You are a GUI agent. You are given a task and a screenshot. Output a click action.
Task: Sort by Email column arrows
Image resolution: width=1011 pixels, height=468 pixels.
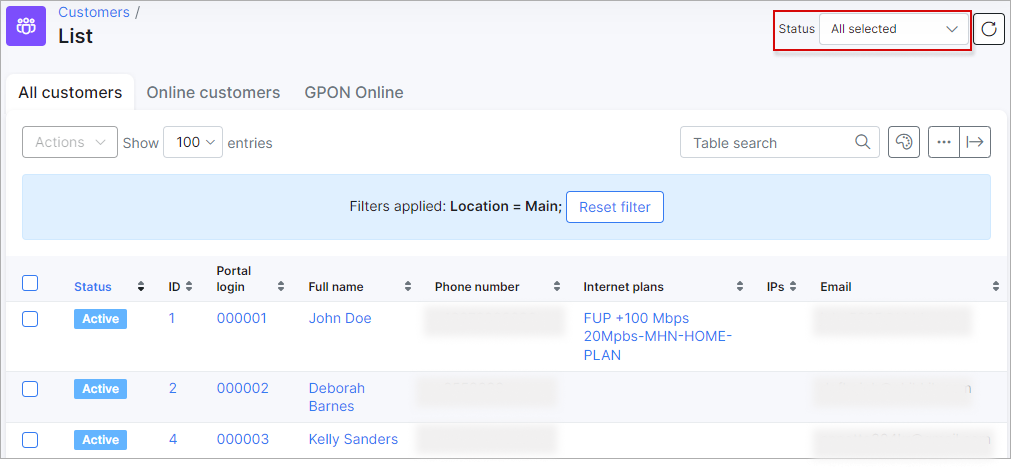(996, 287)
